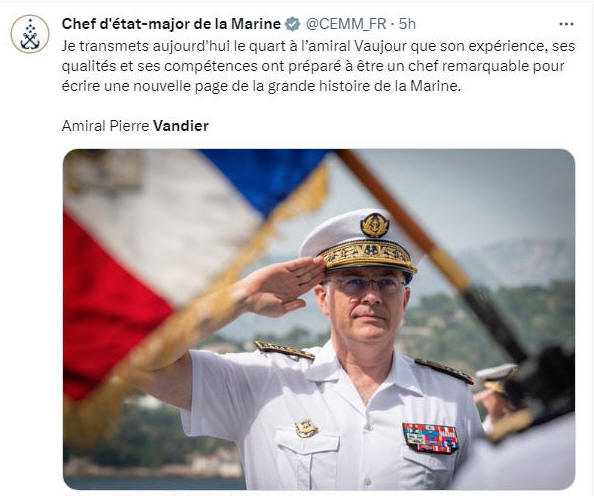Click the @CEMM_FR handle
Viewport: 594px width, 496px height.
pyautogui.click(x=346, y=24)
